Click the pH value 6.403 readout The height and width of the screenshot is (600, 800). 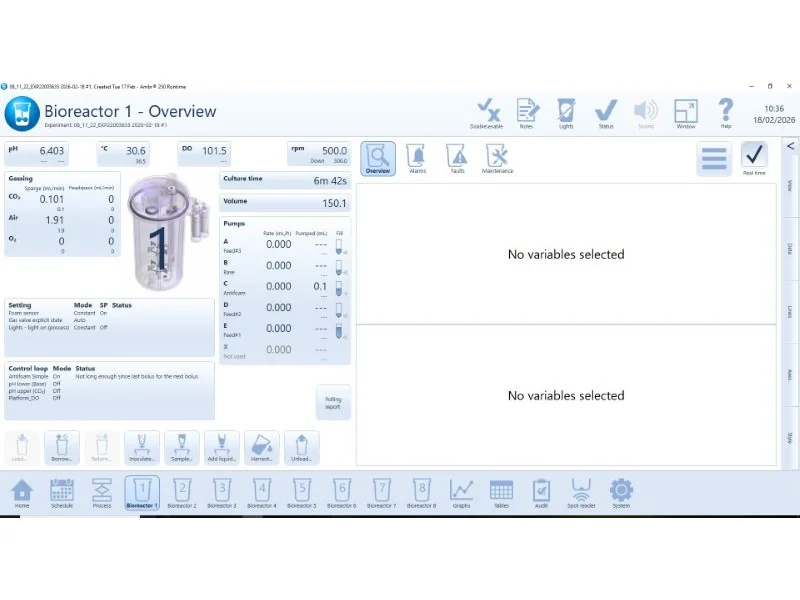click(36, 154)
